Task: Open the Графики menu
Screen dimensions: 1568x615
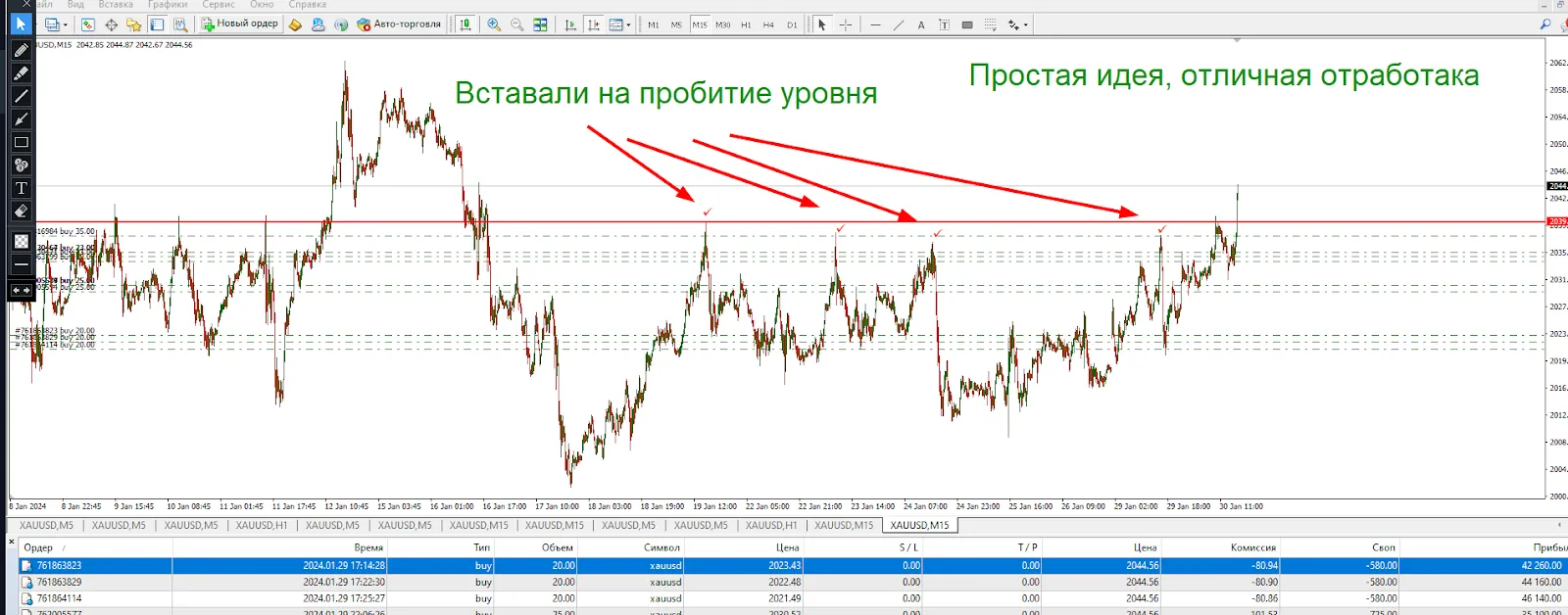Action: click(168, 5)
